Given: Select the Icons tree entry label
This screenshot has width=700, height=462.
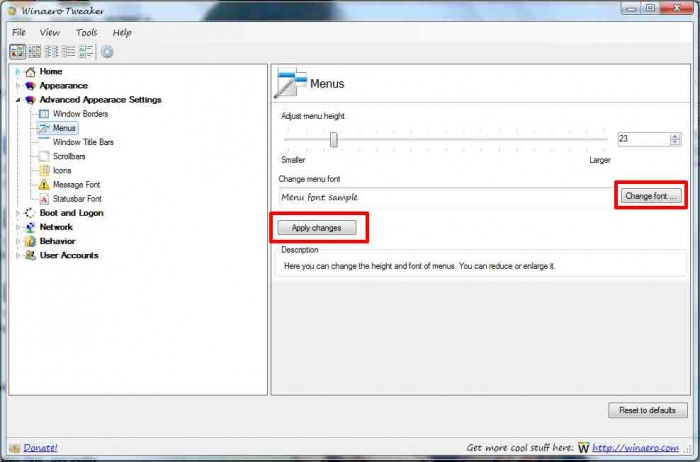Looking at the screenshot, I should coord(62,171).
